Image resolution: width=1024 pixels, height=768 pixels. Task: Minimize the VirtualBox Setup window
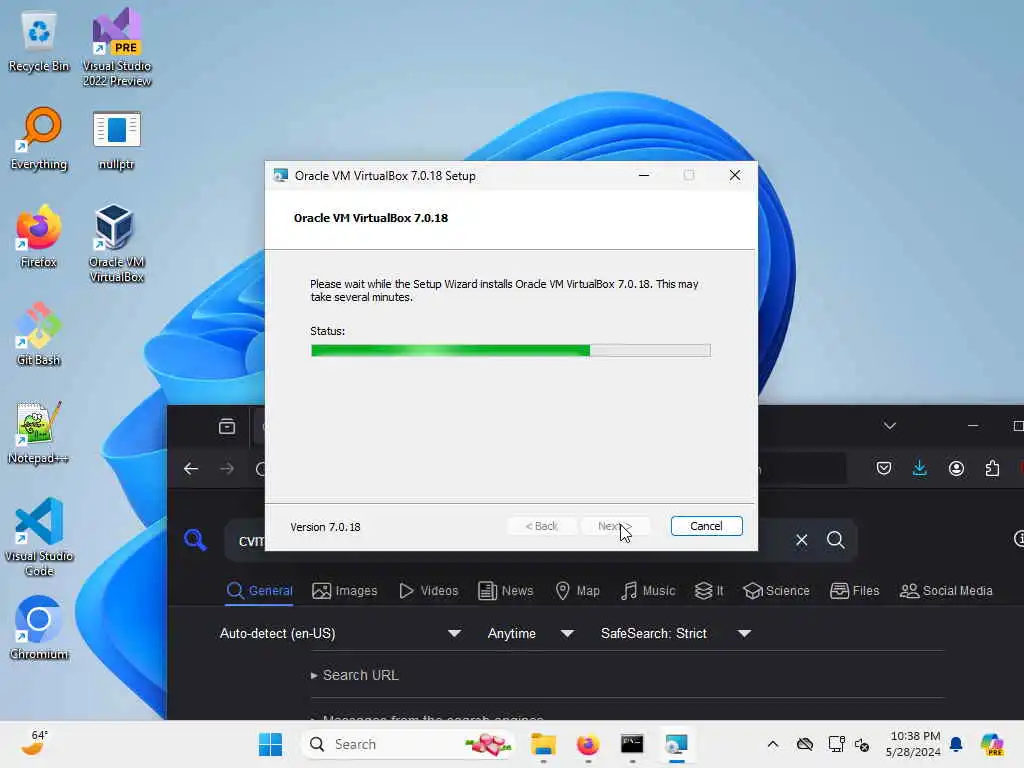(x=644, y=175)
